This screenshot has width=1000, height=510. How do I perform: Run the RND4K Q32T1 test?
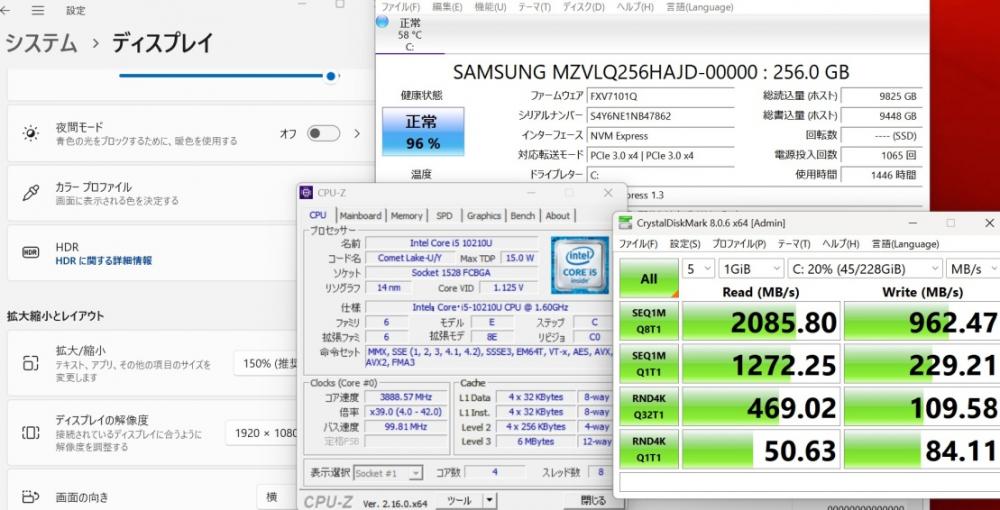[x=649, y=406]
